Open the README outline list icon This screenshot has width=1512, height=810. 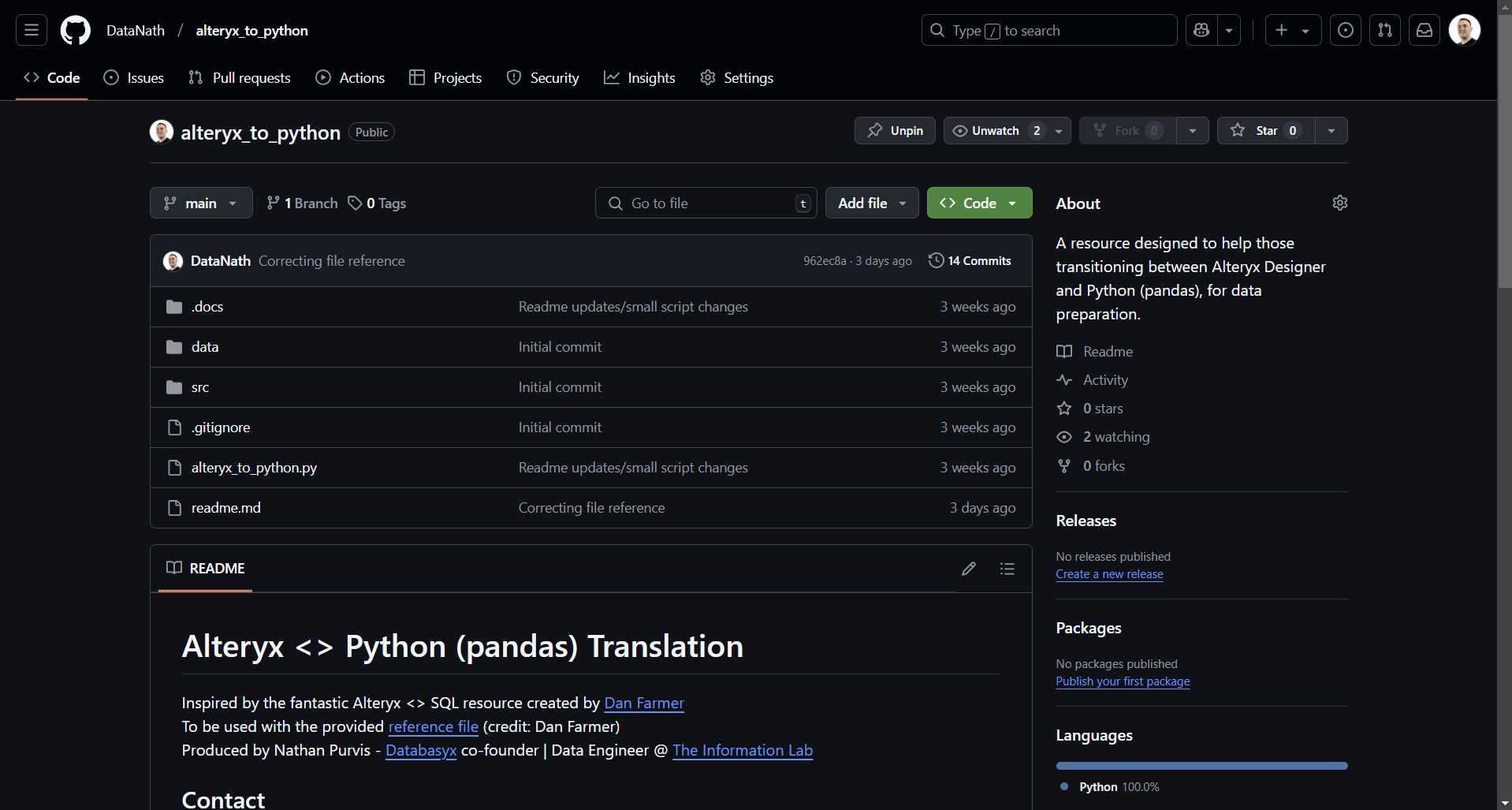coord(1007,568)
